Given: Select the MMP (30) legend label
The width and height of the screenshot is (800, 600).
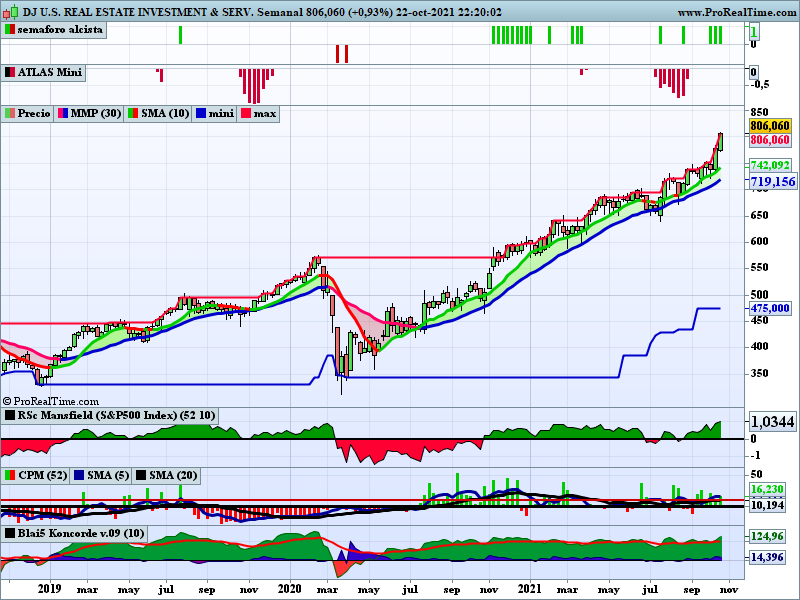Looking at the screenshot, I should tap(95, 113).
